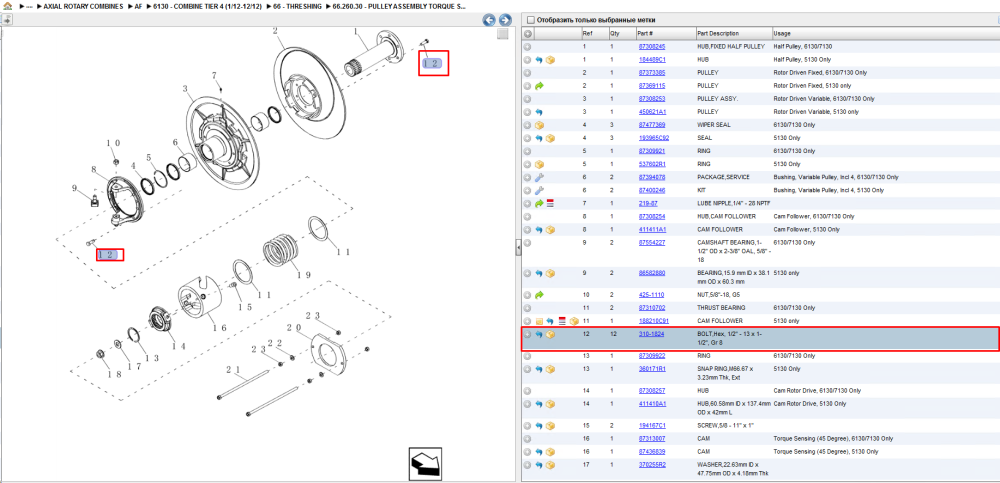The width and height of the screenshot is (1000, 483).
Task: Click the blue arrow for CAM FOLLOWER 411411A1
Action: coord(539,229)
